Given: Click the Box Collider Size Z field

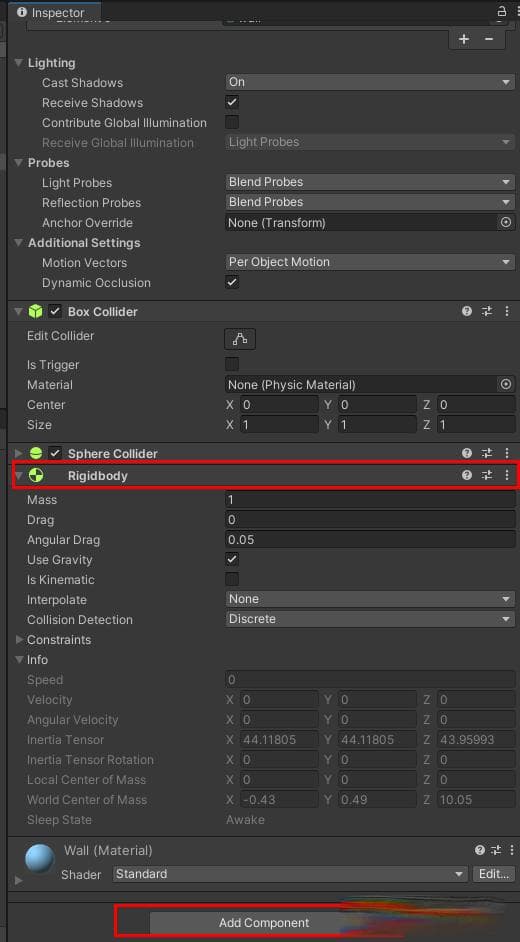Looking at the screenshot, I should (476, 425).
